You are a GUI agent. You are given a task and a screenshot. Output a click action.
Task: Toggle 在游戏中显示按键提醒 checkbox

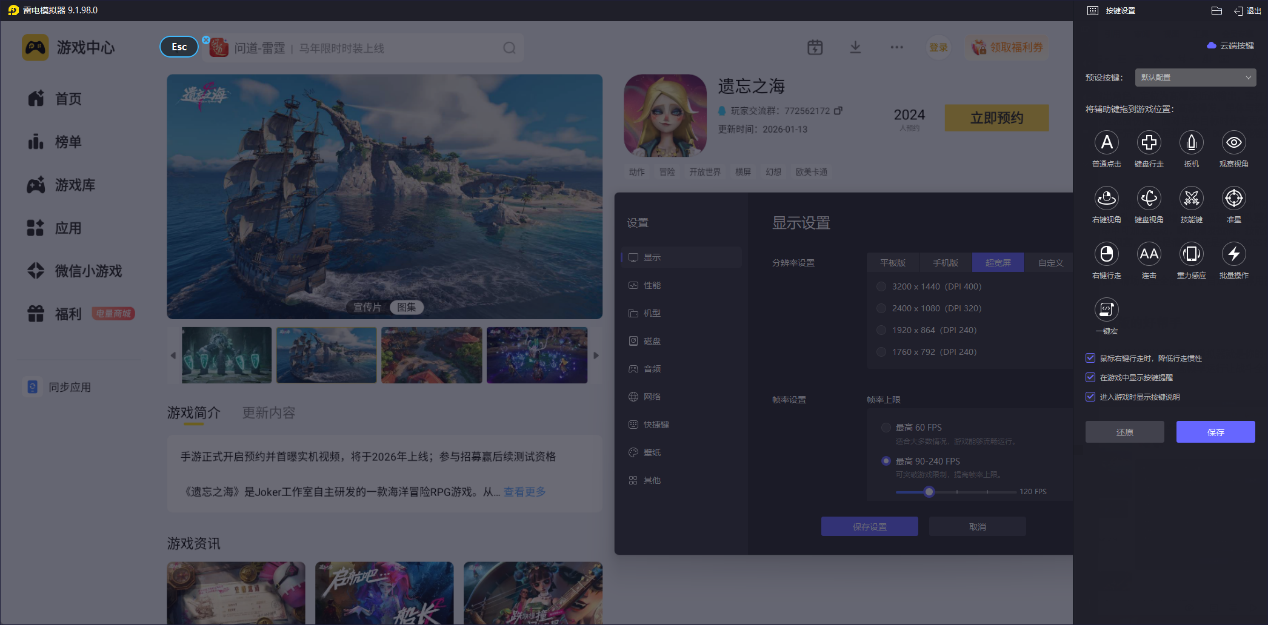1090,377
